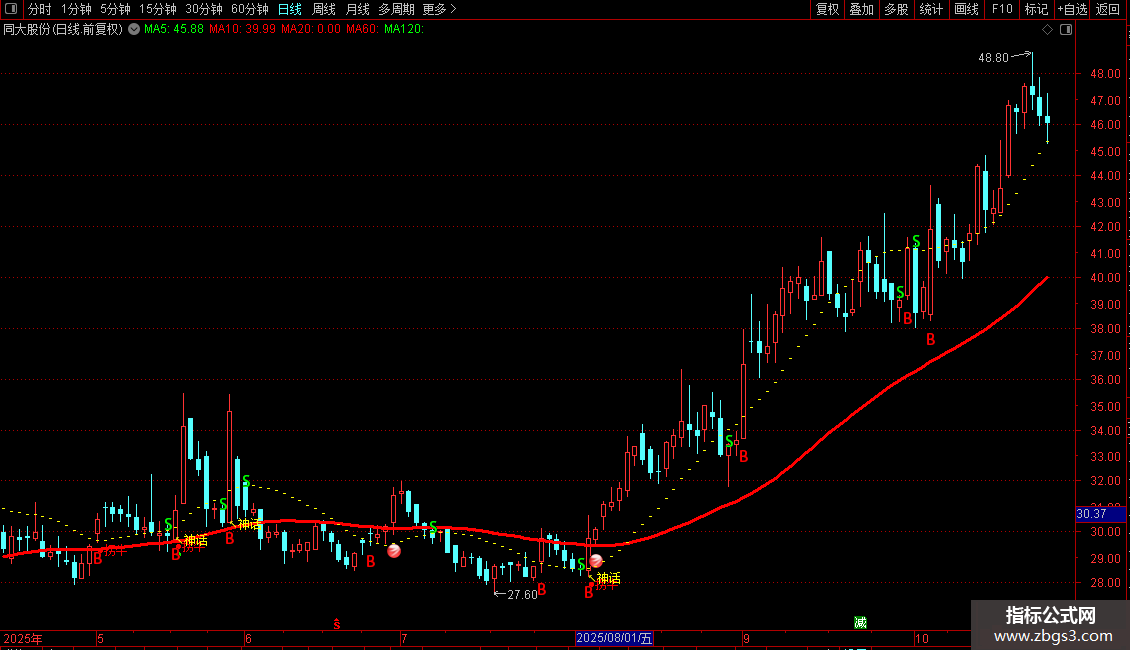This screenshot has height=650, width=1130.
Task: Click the 48.80 high price label
Action: 993,58
